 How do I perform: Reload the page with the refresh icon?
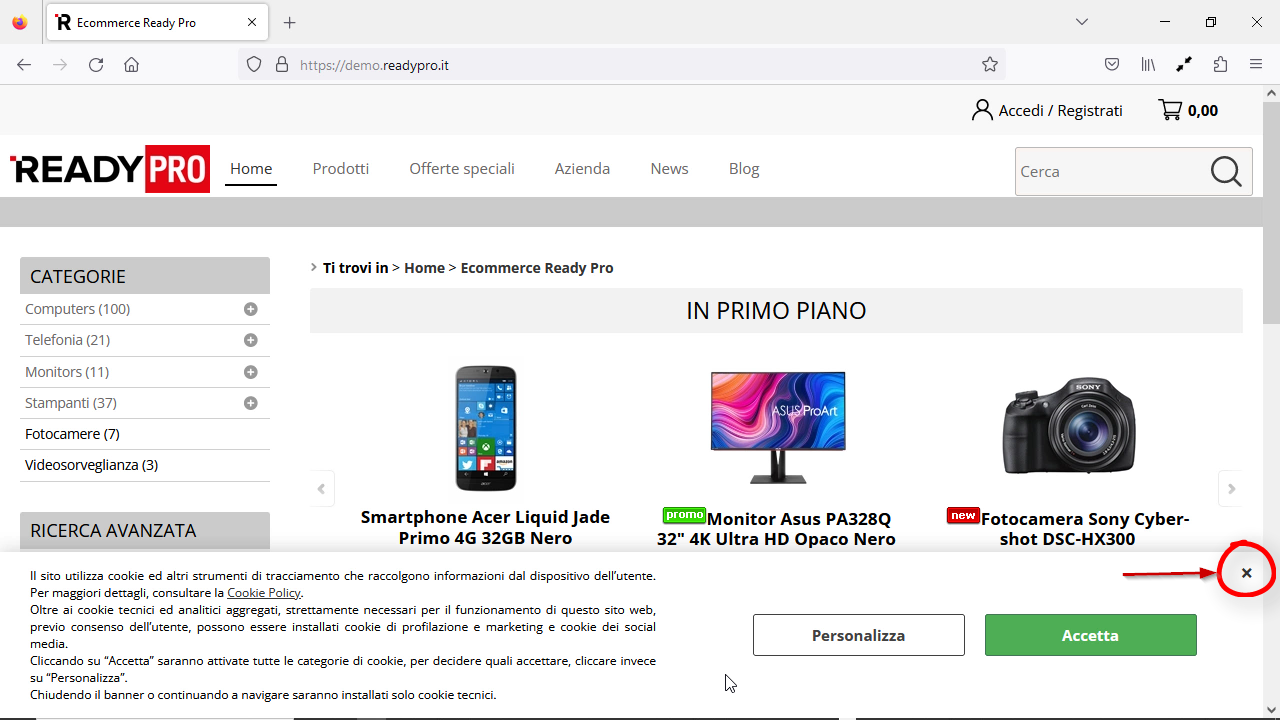pos(96,65)
